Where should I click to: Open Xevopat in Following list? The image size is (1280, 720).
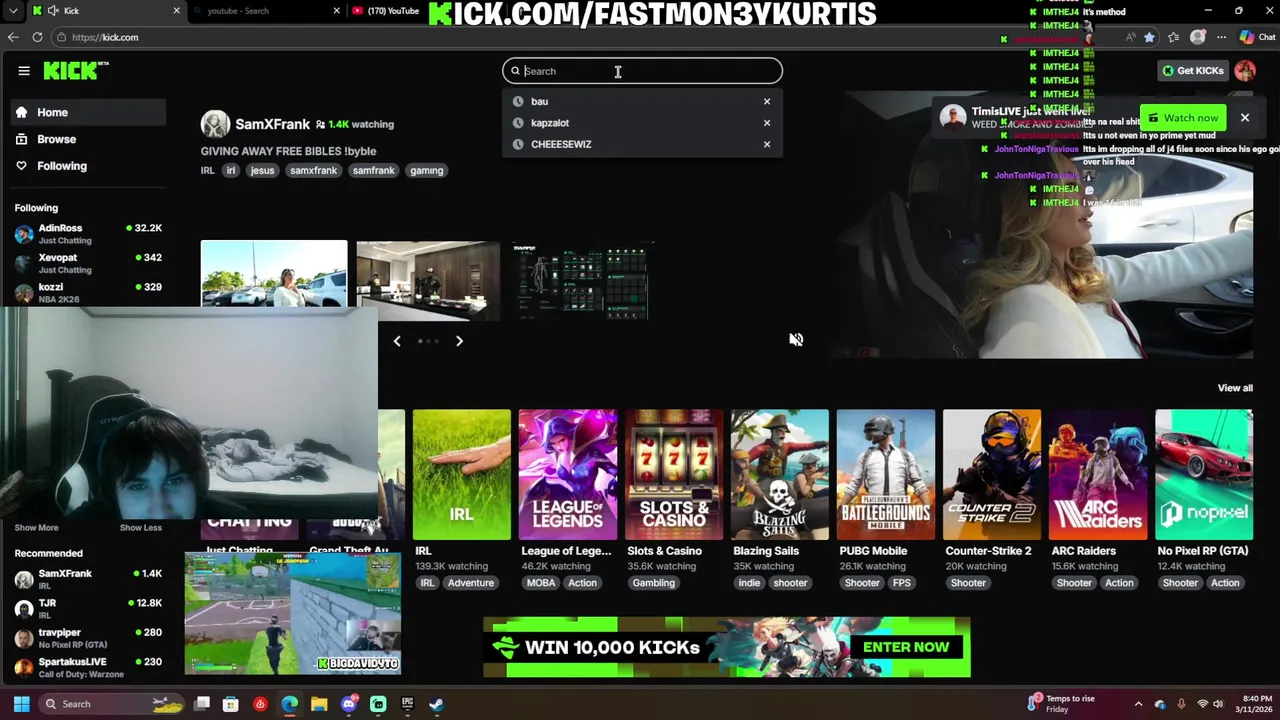[x=89, y=263]
